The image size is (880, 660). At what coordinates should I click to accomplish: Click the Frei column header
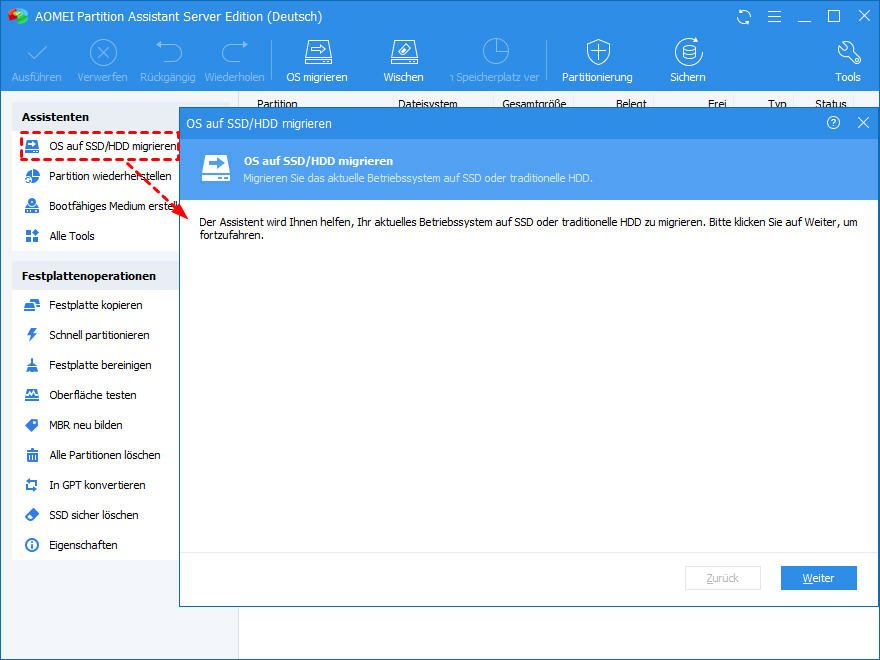tap(717, 103)
